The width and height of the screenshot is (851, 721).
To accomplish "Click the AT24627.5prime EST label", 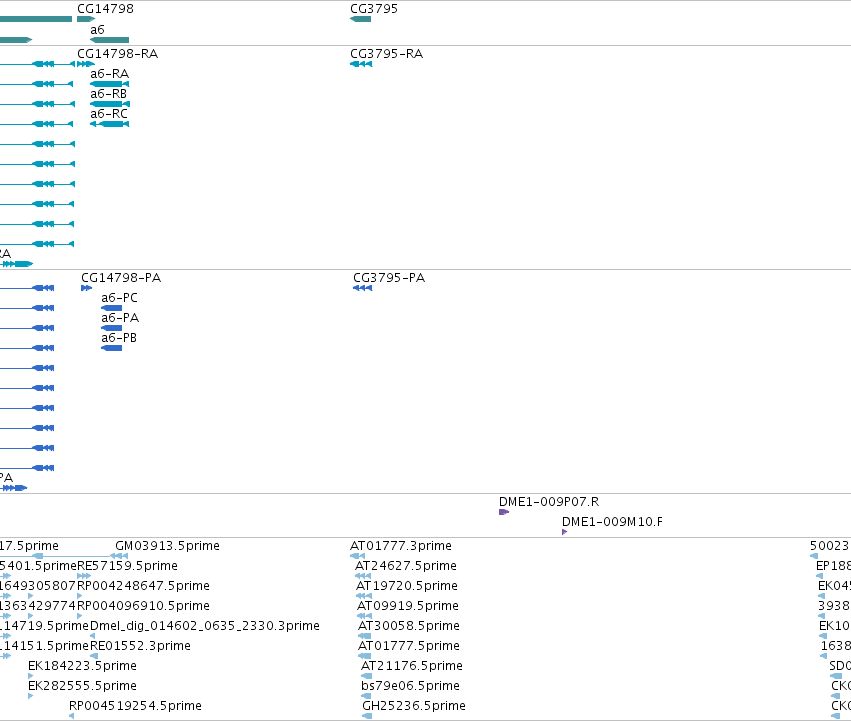I will [x=405, y=566].
